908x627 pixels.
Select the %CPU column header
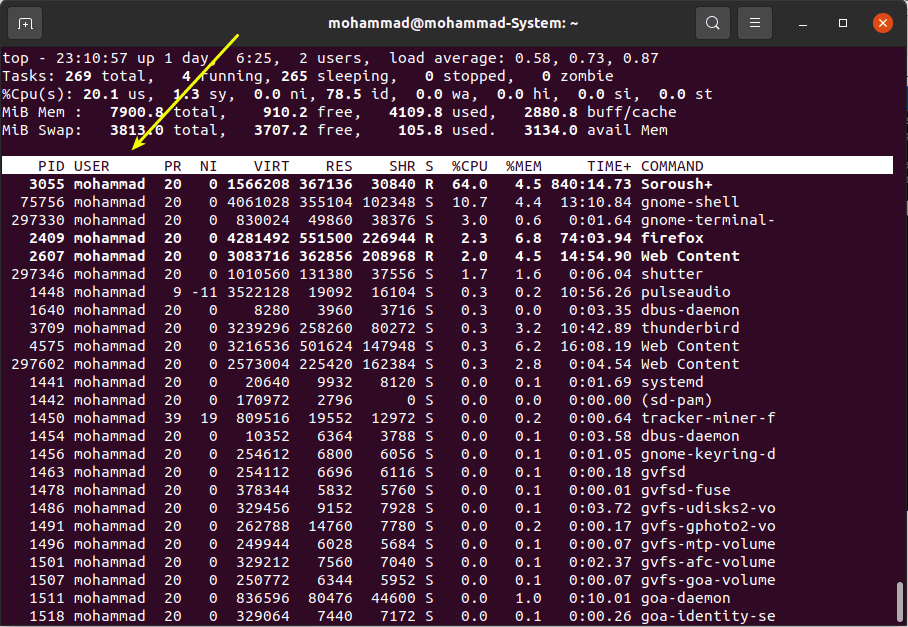469,166
